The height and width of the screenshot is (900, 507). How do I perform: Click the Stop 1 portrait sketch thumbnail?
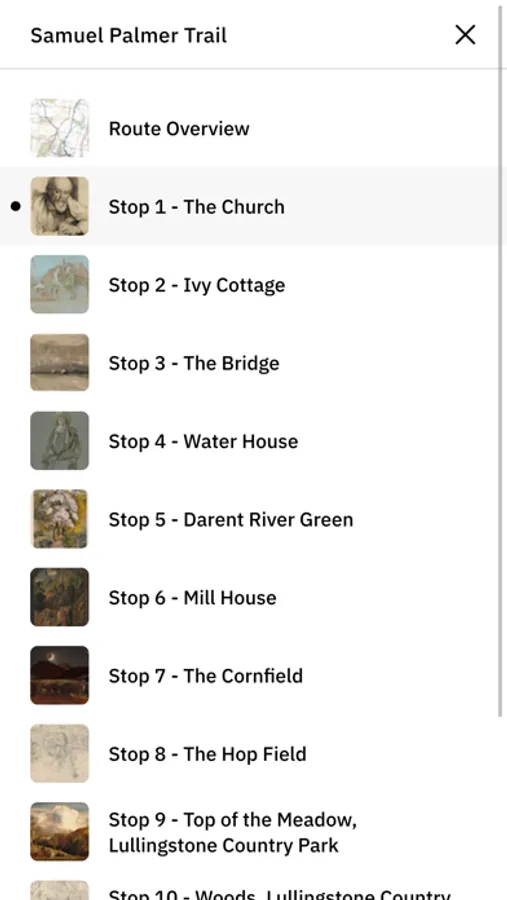tap(60, 206)
